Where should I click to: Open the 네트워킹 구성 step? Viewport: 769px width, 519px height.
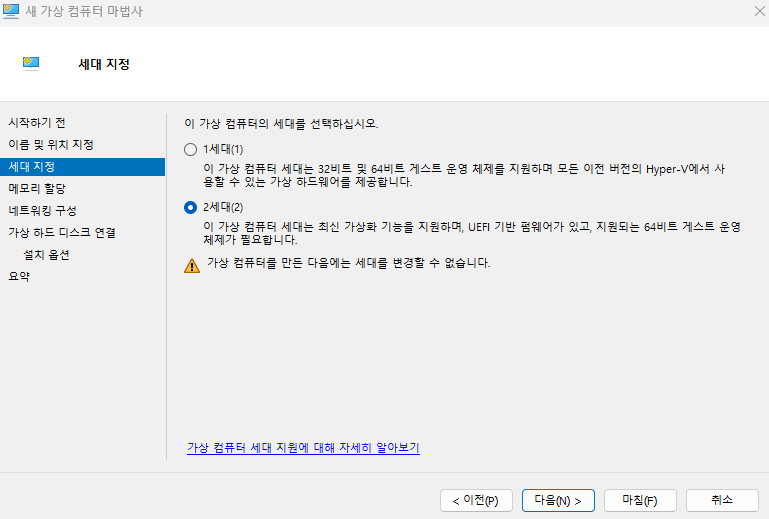pyautogui.click(x=42, y=210)
